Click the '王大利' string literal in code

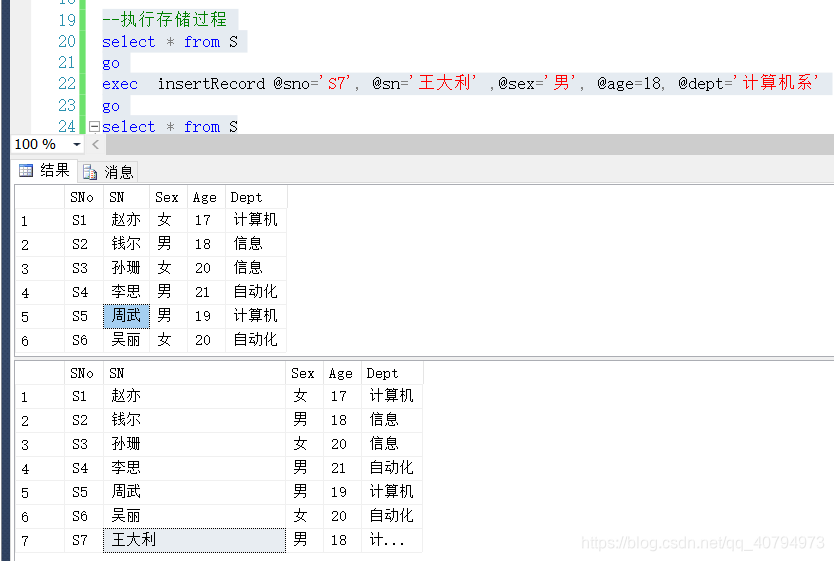[x=443, y=82]
